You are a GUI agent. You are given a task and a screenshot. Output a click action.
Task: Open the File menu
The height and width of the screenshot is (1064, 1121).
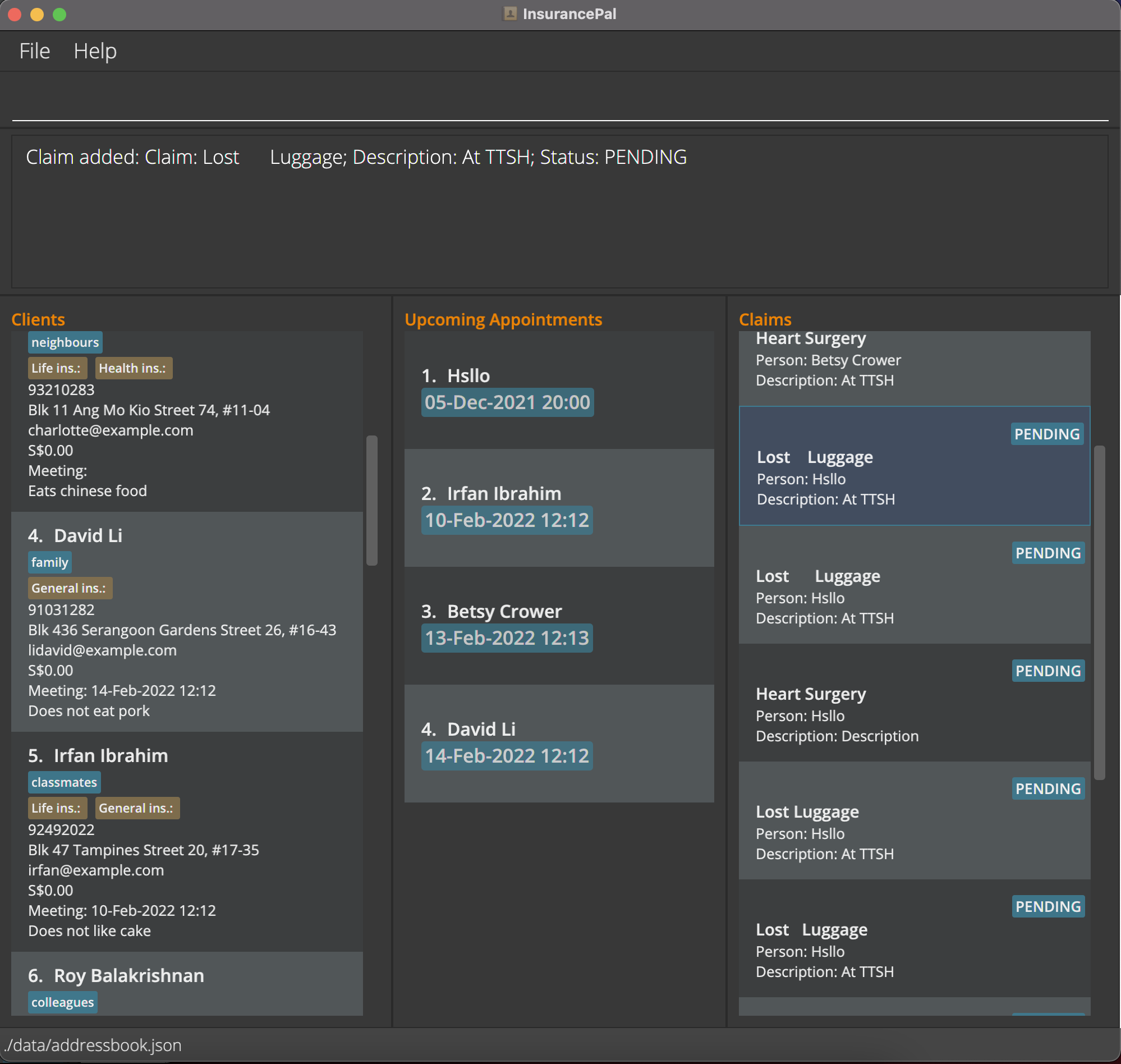(x=35, y=51)
